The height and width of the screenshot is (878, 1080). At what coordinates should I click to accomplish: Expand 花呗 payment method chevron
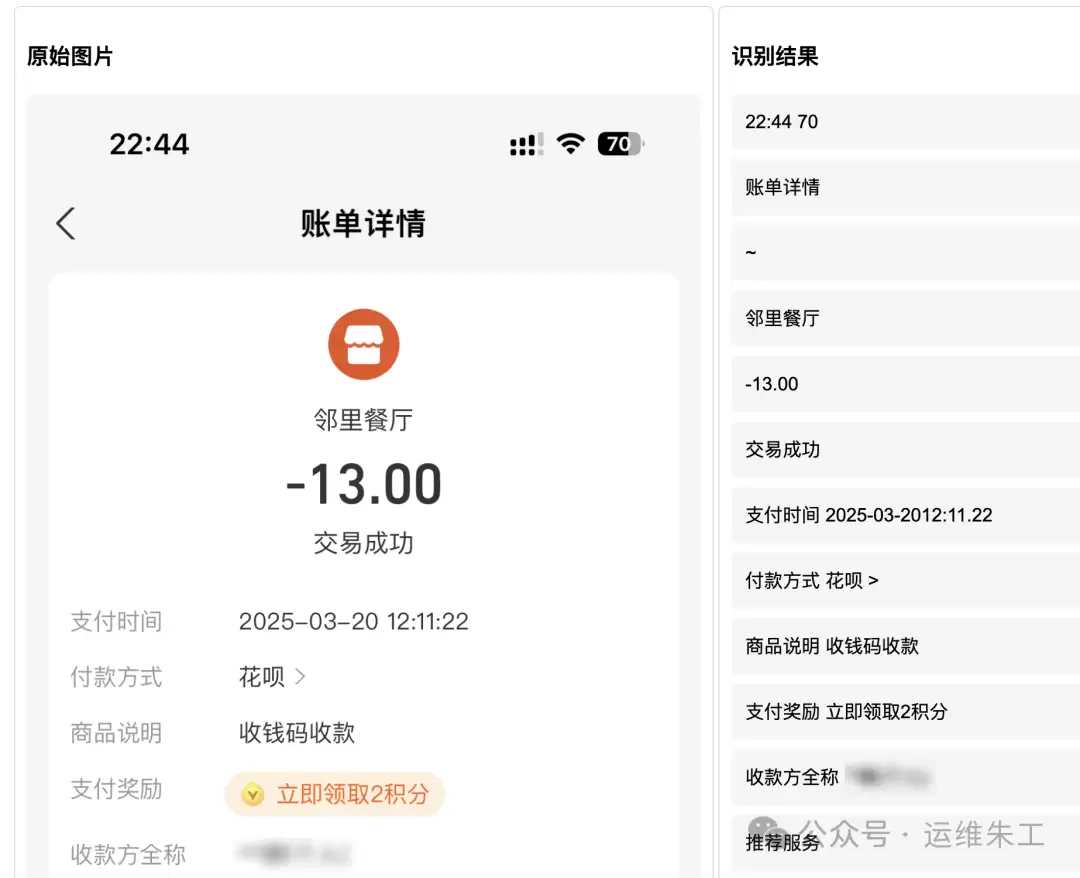click(x=300, y=677)
